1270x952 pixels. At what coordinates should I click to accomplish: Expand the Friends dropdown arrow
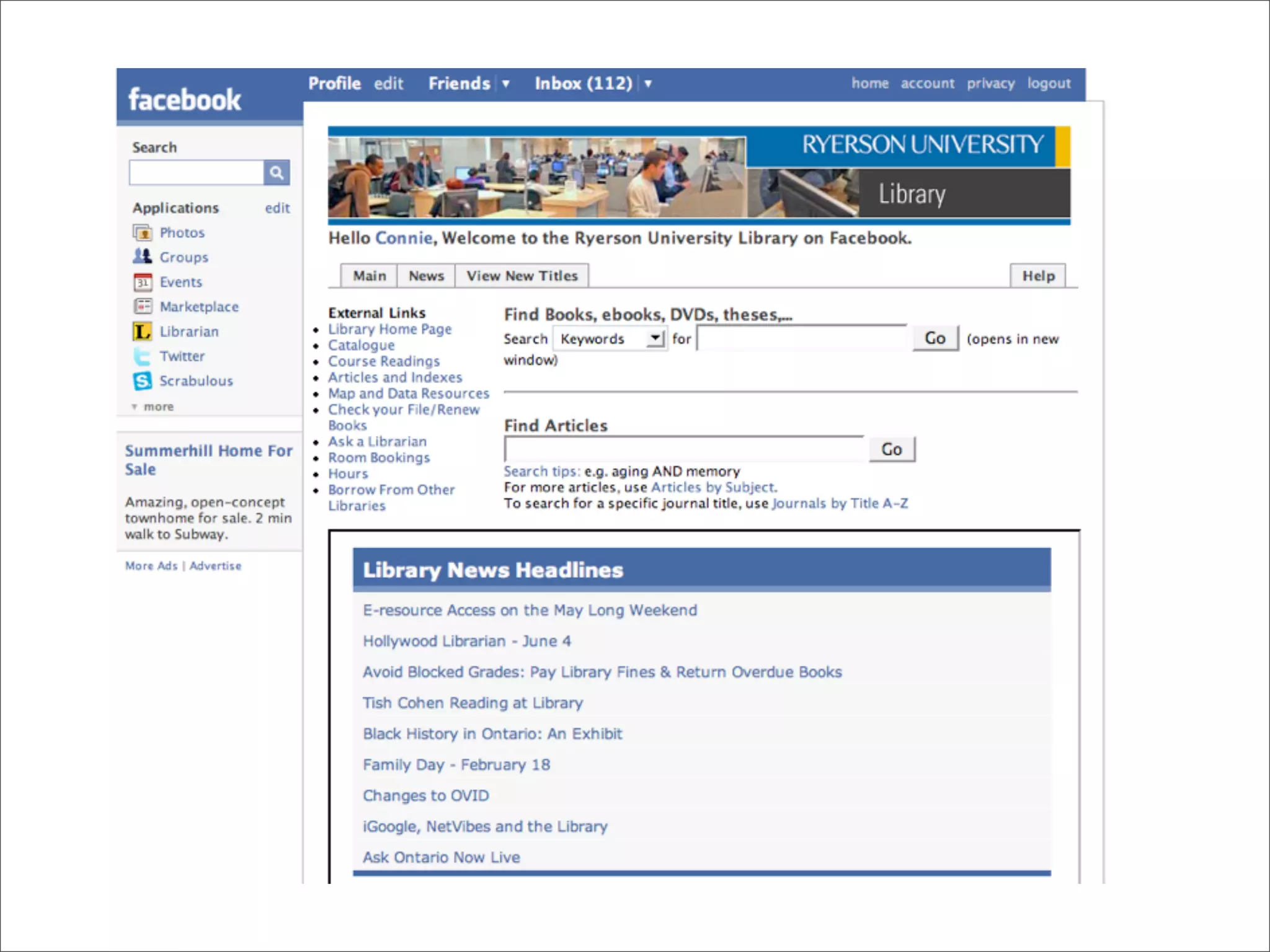pos(506,84)
